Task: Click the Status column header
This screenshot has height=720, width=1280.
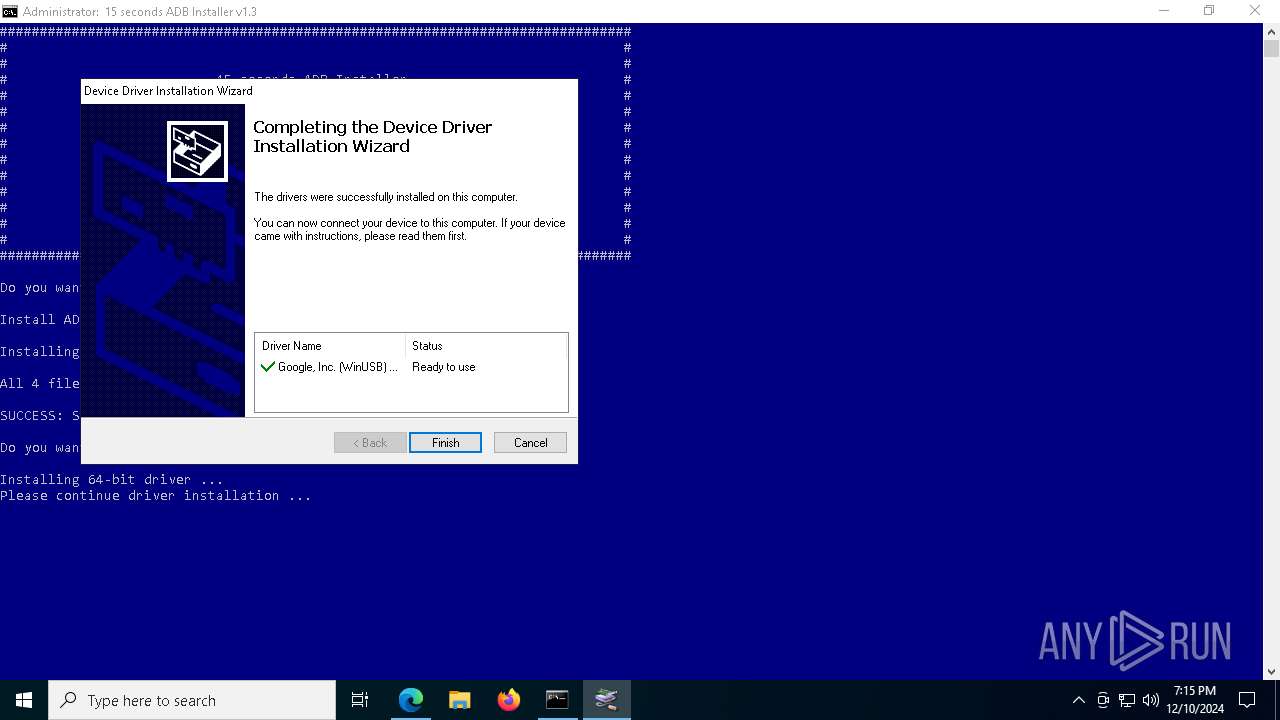Action: (486, 346)
